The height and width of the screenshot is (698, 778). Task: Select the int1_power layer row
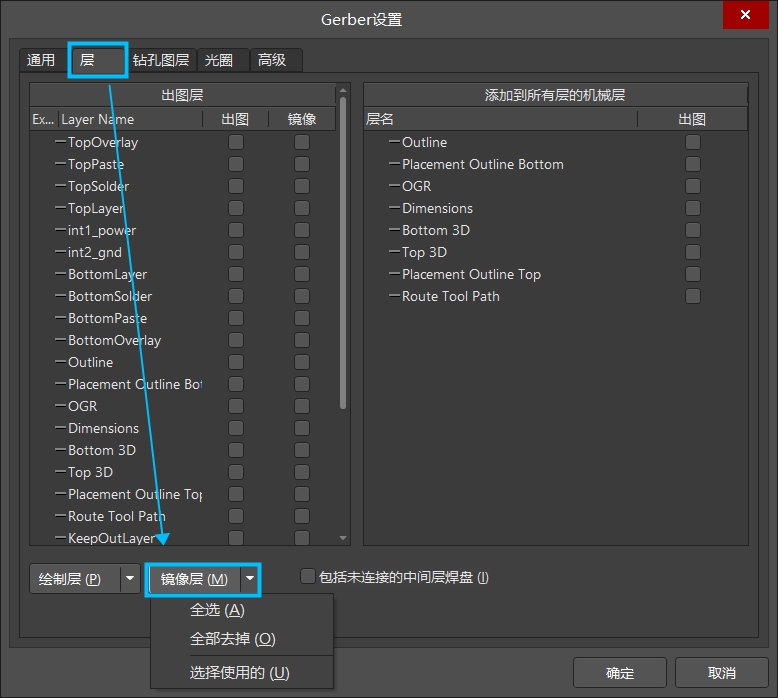[102, 230]
